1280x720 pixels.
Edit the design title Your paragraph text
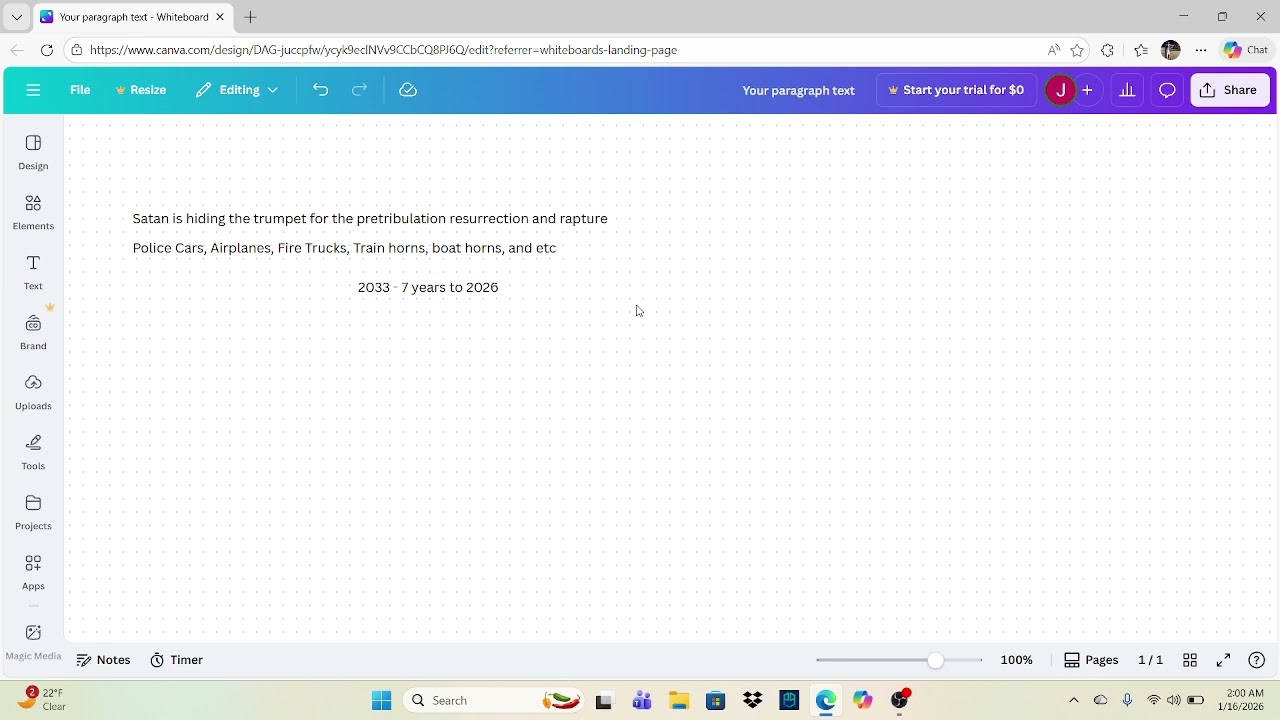pyautogui.click(x=798, y=90)
